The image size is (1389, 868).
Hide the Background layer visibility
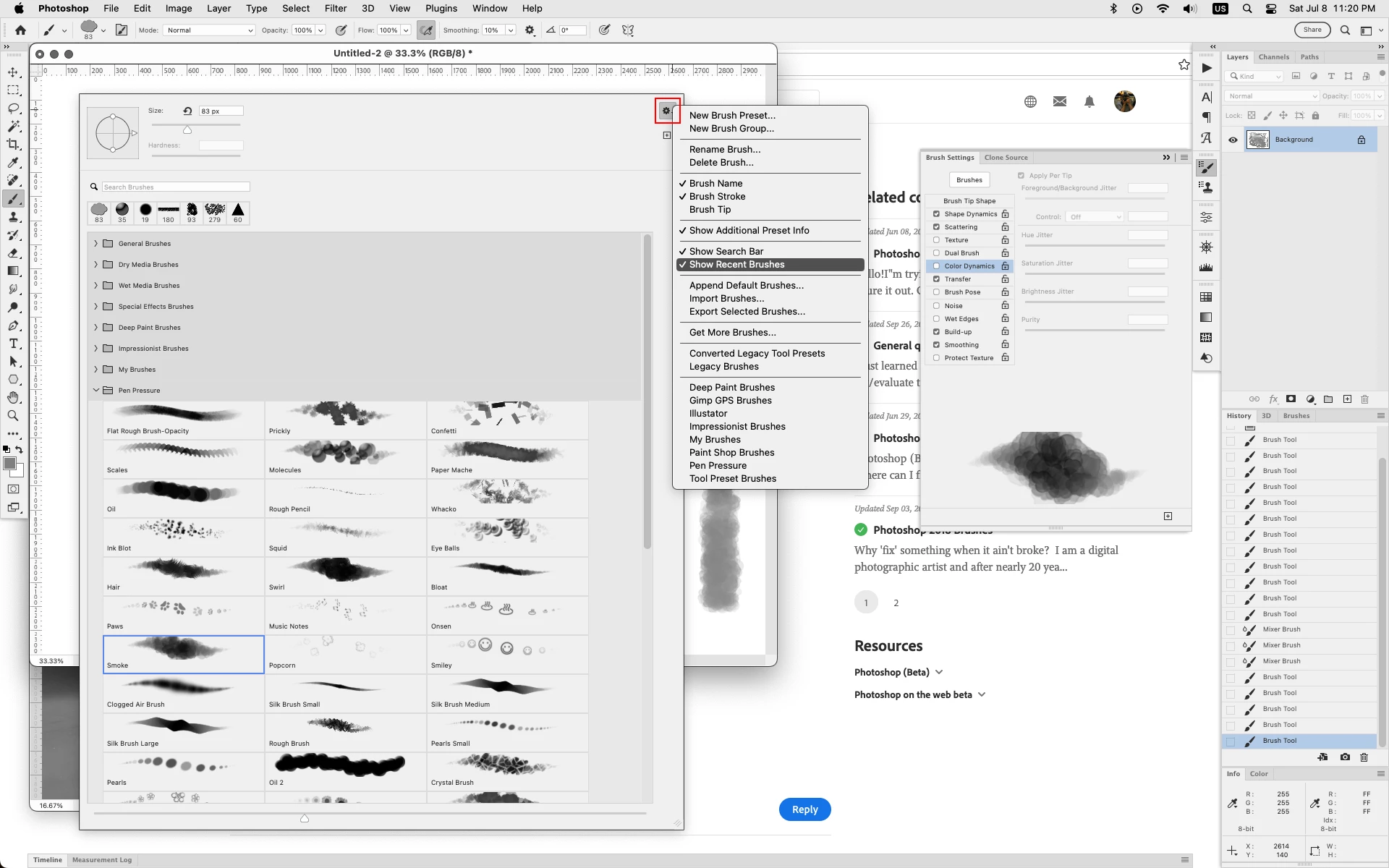tap(1233, 140)
